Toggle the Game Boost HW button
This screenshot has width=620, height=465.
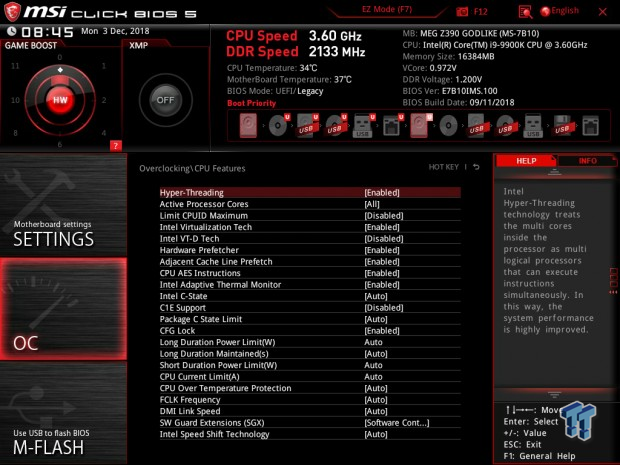tap(60, 100)
